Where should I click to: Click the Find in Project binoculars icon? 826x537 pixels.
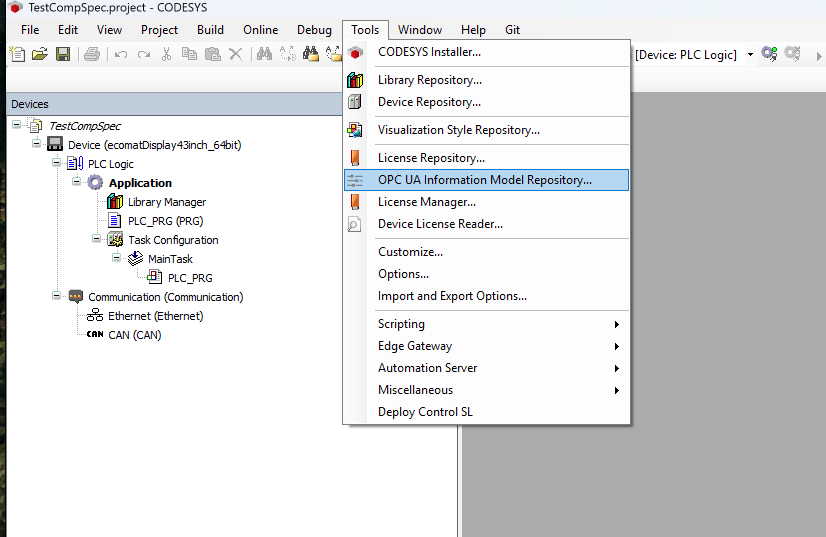(x=311, y=54)
